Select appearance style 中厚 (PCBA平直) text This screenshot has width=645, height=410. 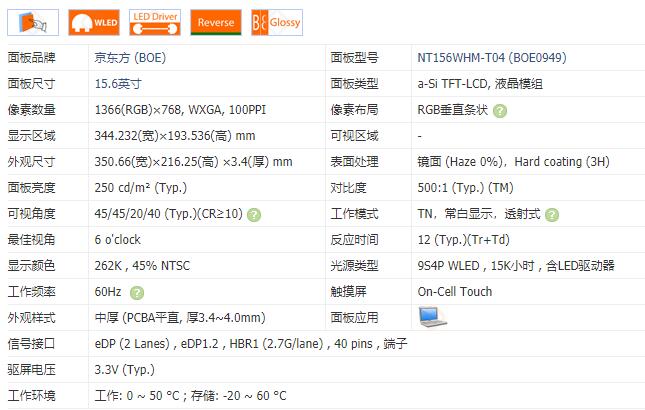(x=180, y=317)
